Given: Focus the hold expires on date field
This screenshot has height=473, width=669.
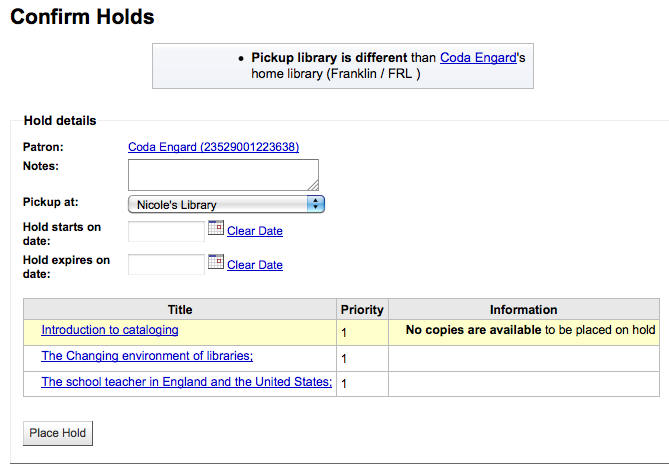Looking at the screenshot, I should click(x=166, y=264).
